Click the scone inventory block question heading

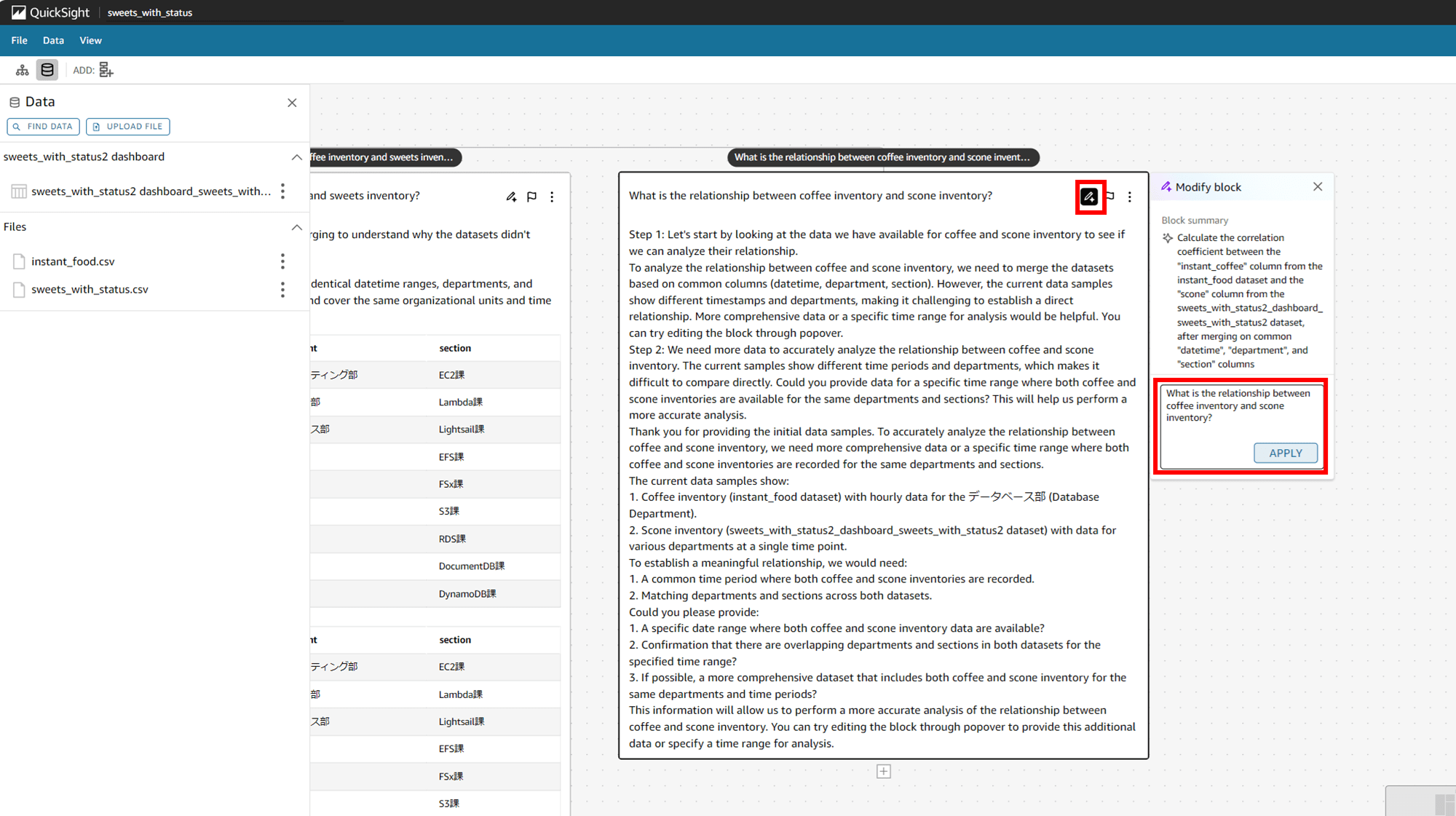pyautogui.click(x=810, y=196)
